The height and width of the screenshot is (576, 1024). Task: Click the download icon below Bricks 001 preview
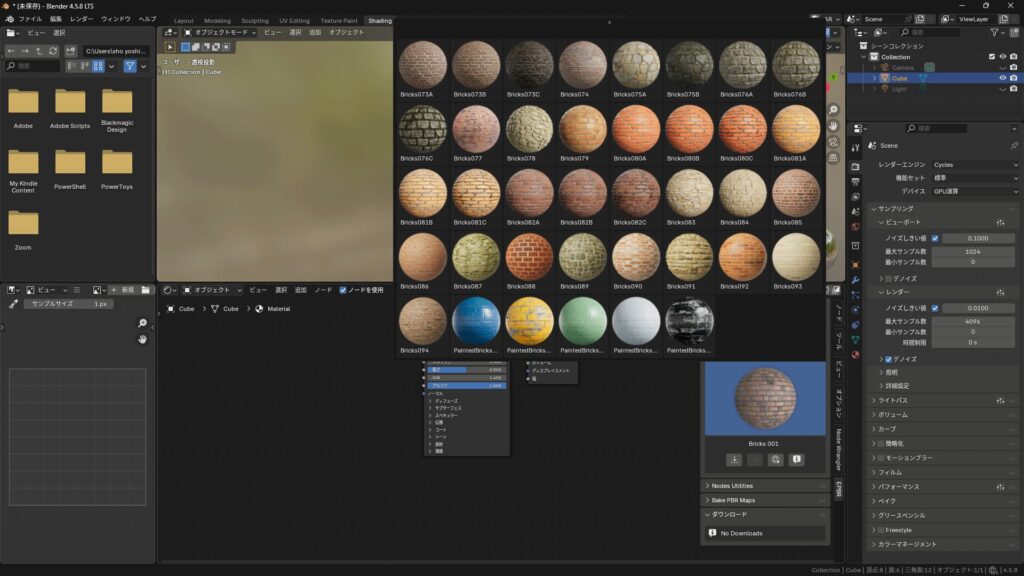pyautogui.click(x=734, y=460)
